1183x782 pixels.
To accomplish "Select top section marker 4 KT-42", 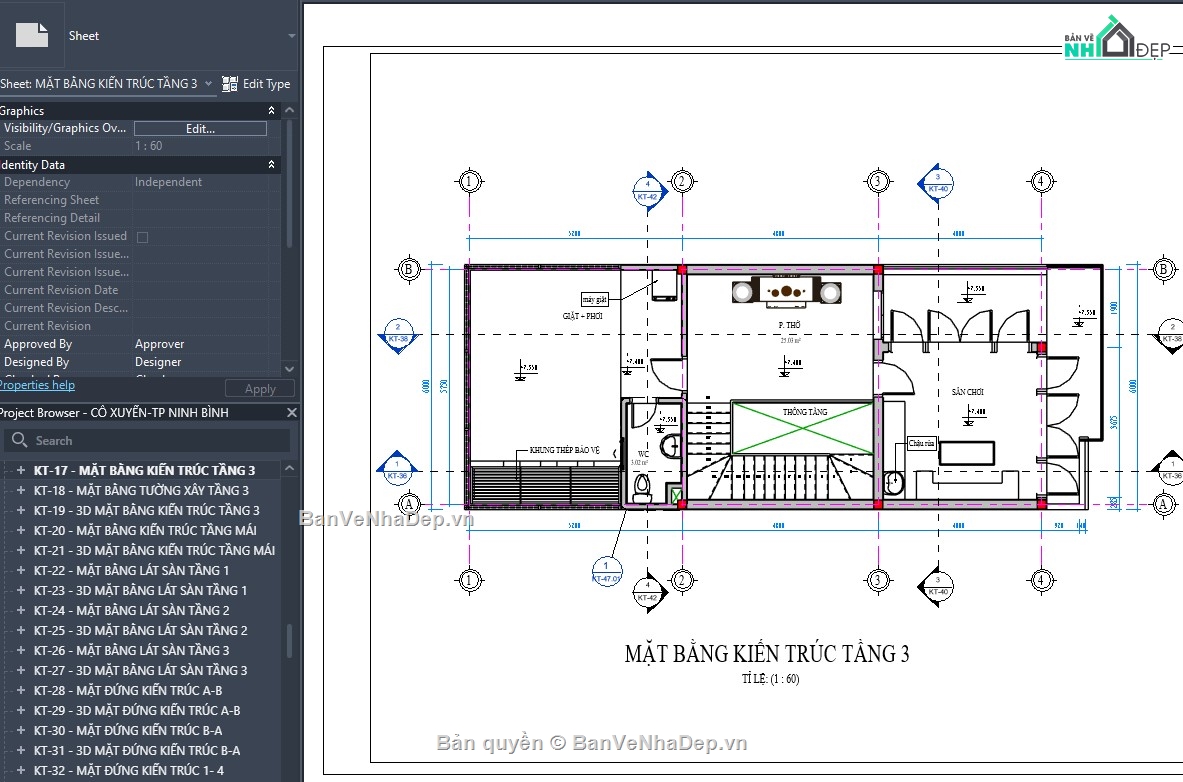I will tap(648, 190).
